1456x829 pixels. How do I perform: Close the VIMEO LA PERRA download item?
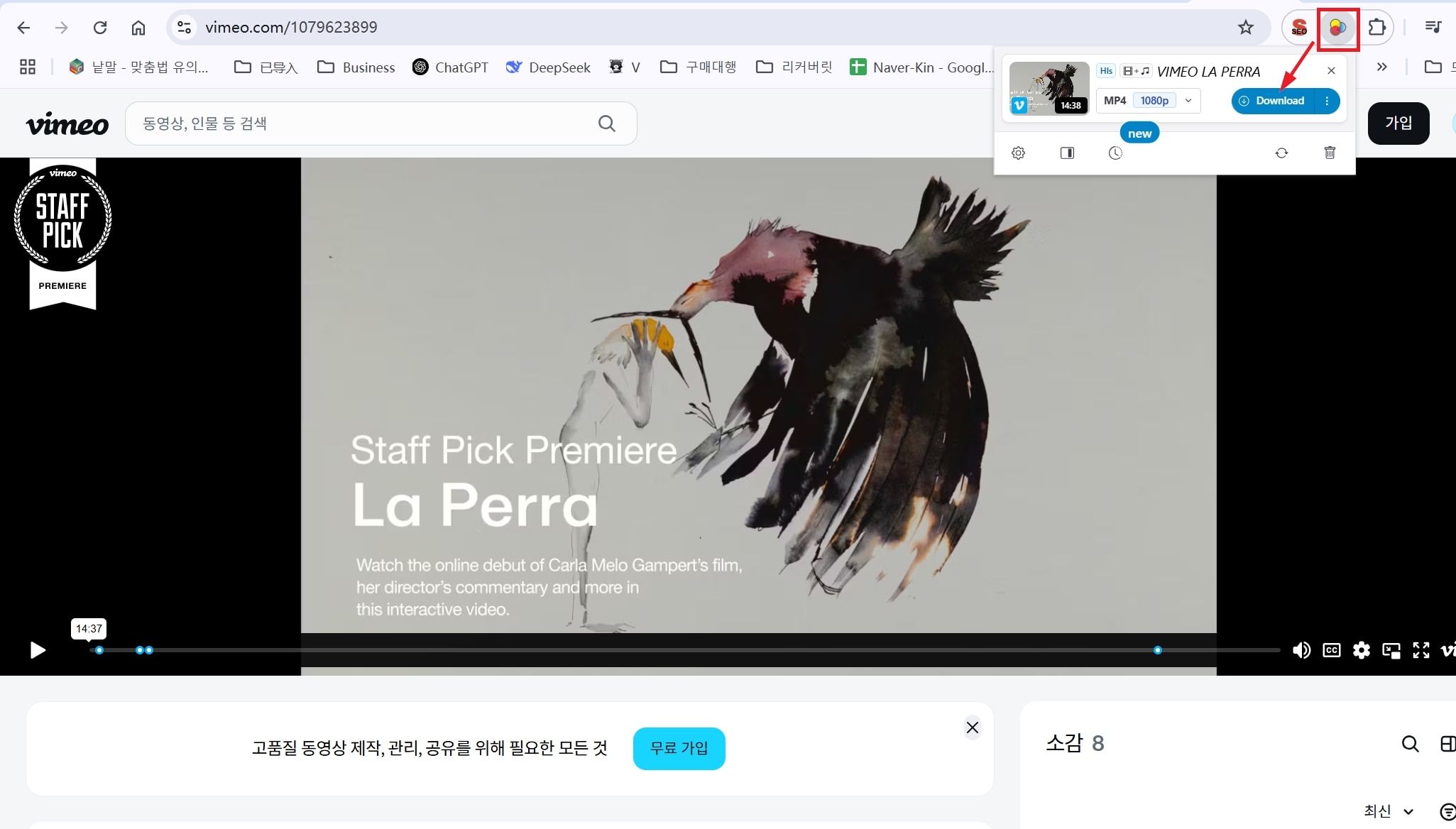1331,70
